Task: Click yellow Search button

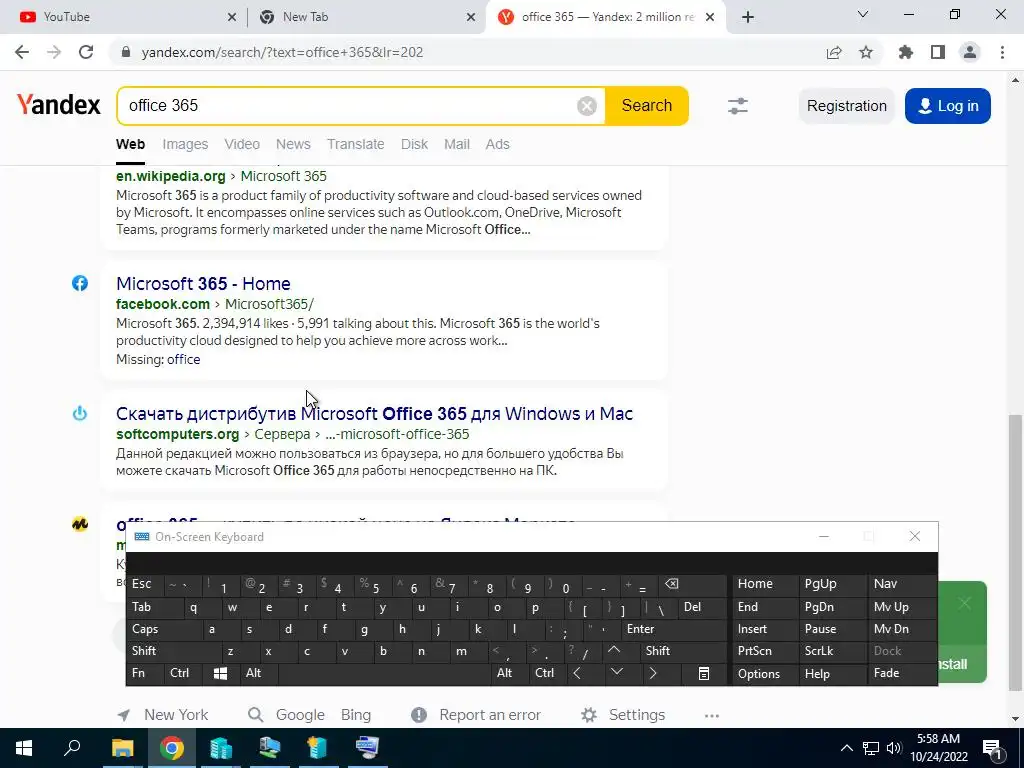Action: pyautogui.click(x=647, y=106)
